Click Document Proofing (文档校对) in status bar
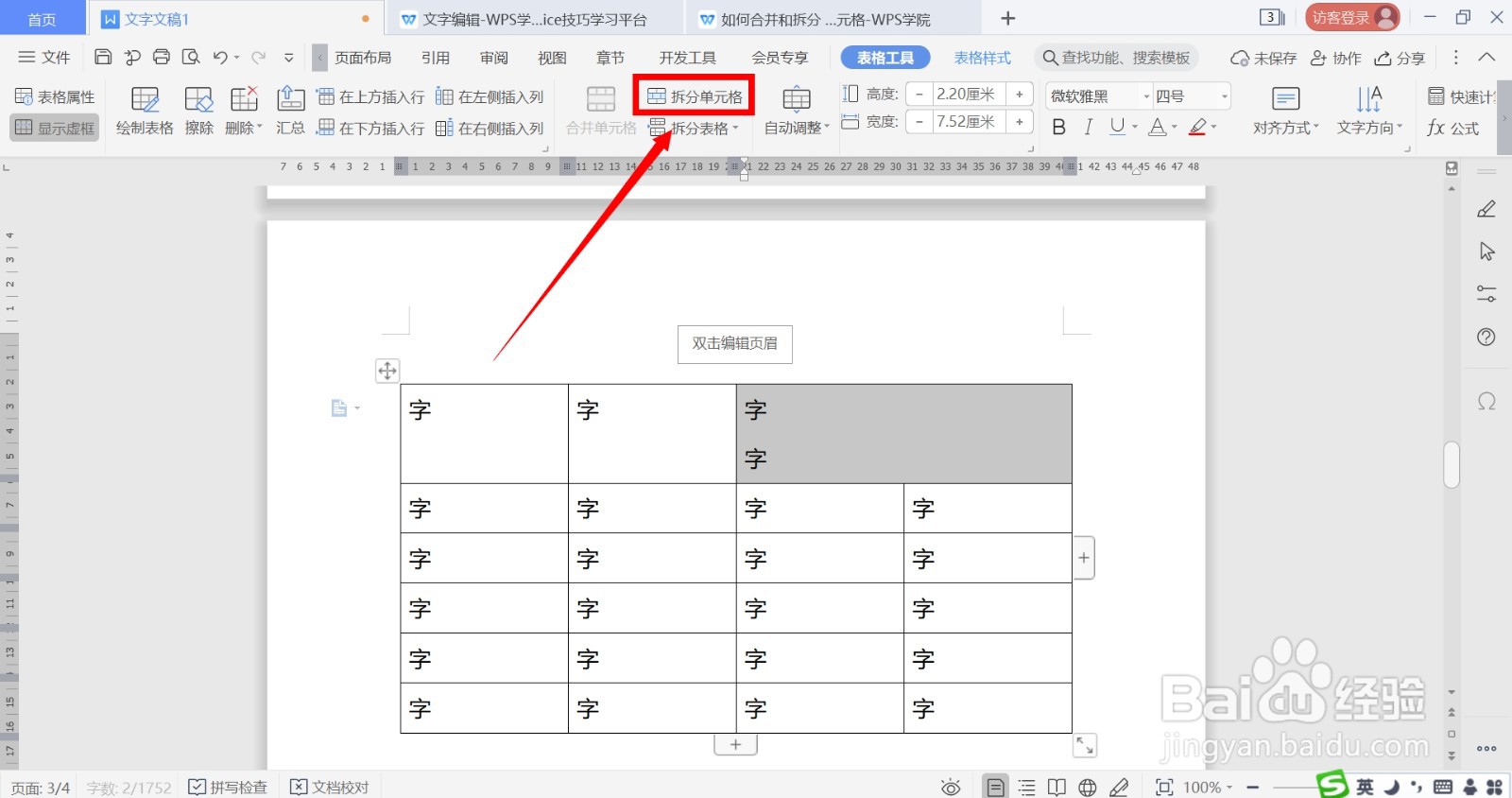 click(329, 788)
